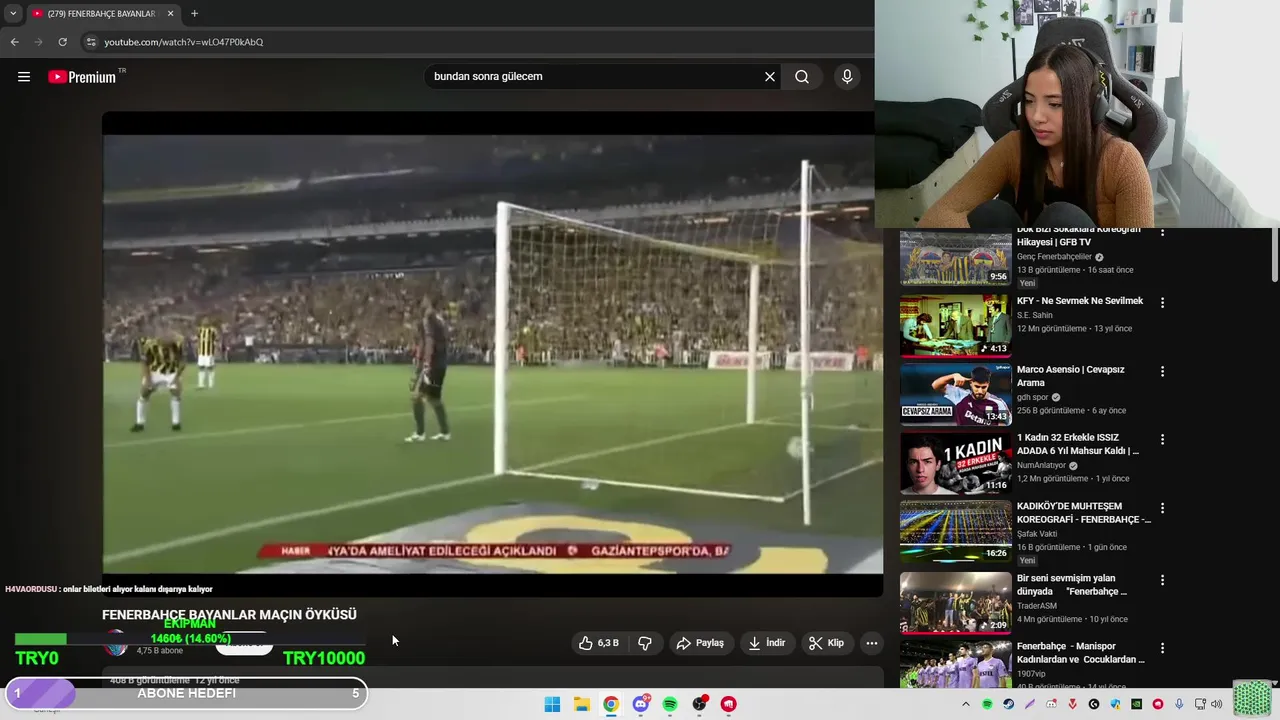Click the red app icon after OBS in taskbar
Viewport: 1280px width, 720px height.
729,704
